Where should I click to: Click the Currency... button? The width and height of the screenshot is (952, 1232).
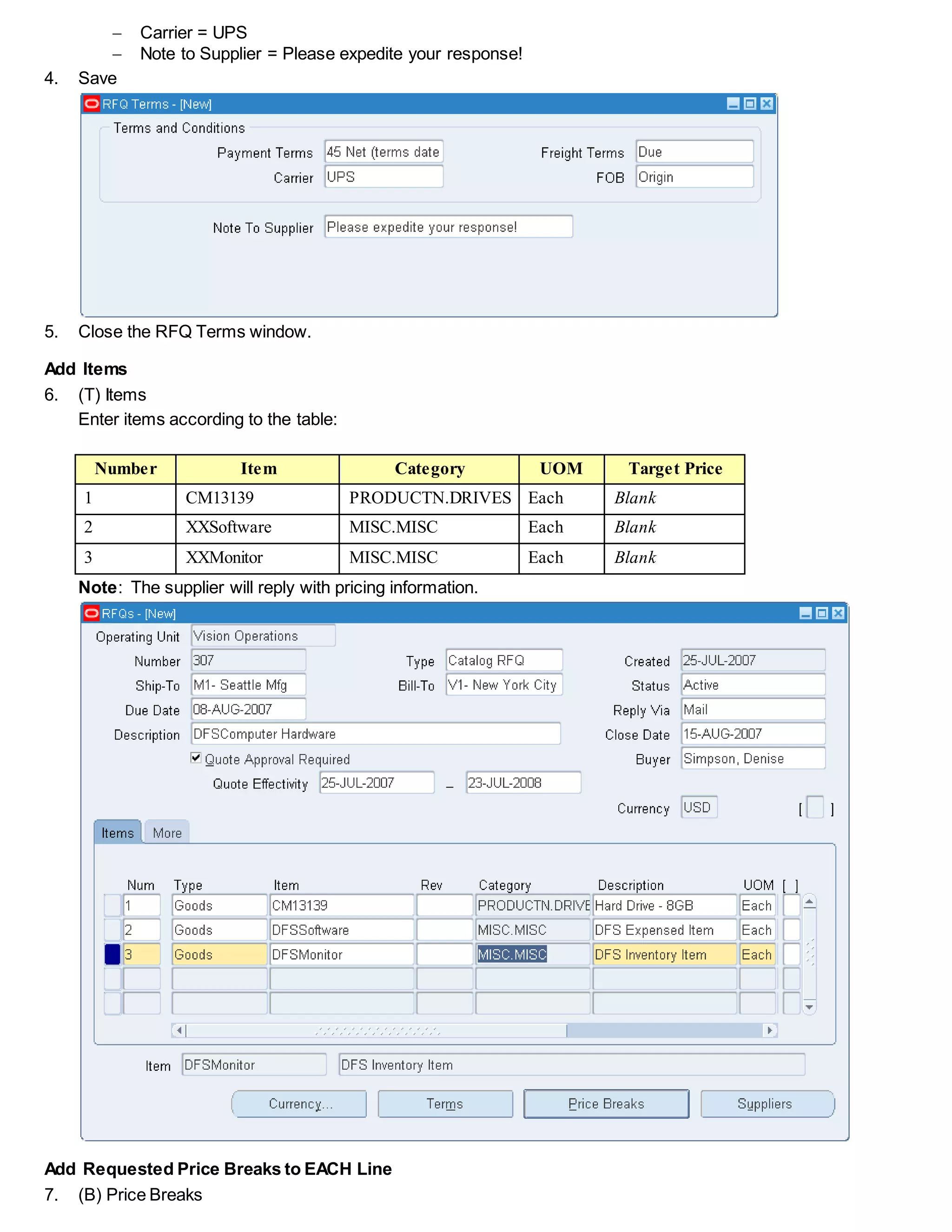(x=299, y=1104)
